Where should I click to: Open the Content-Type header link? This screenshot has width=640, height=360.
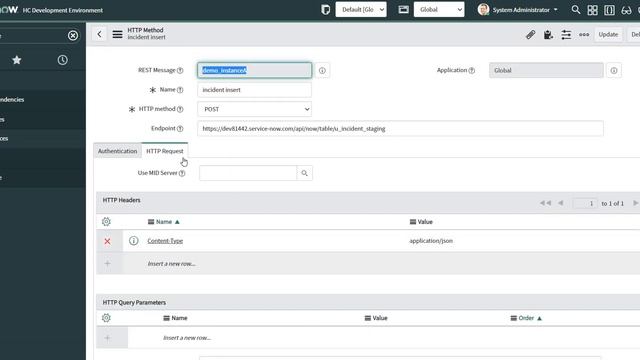coord(165,241)
